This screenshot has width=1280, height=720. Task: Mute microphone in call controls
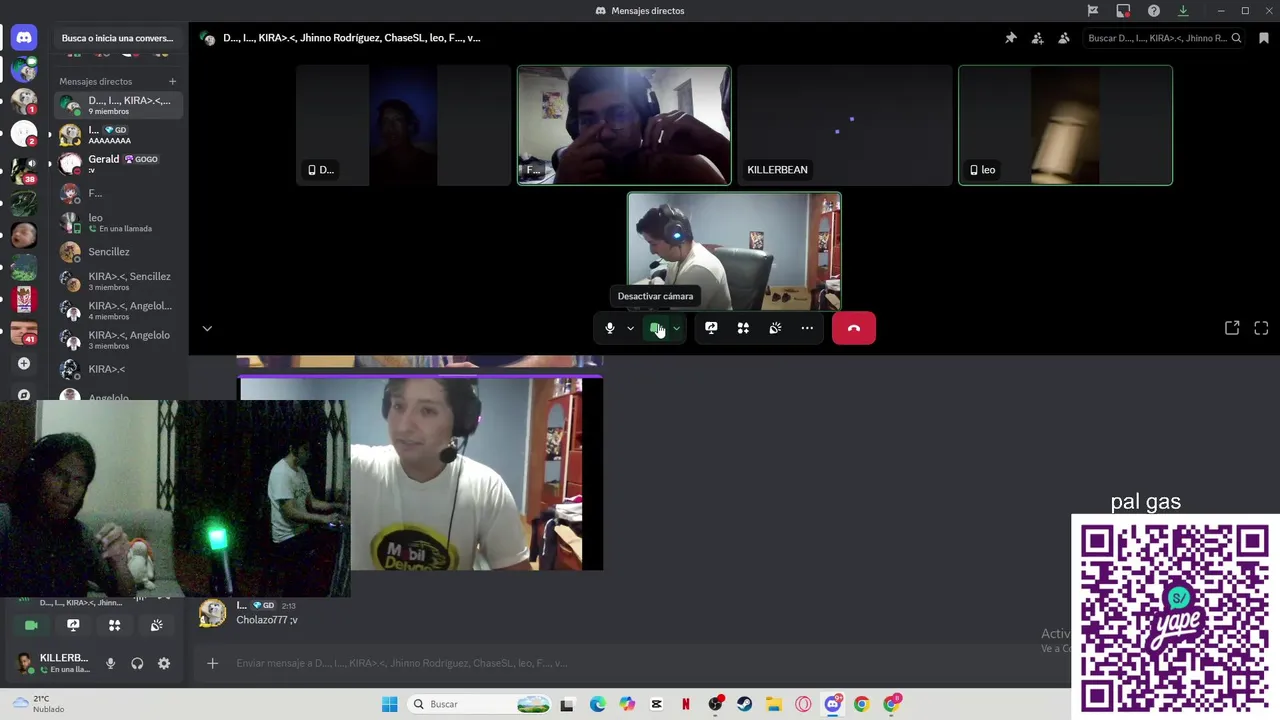[609, 328]
